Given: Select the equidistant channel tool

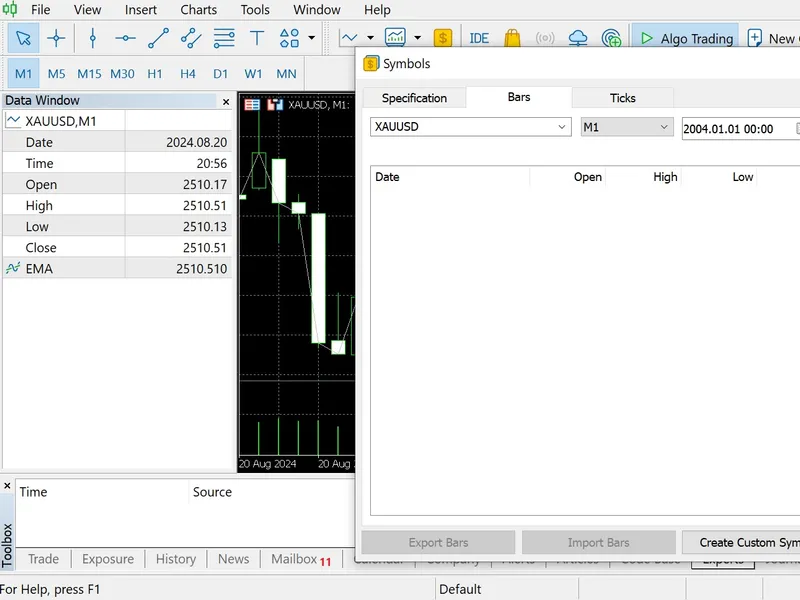Looking at the screenshot, I should pos(191,38).
